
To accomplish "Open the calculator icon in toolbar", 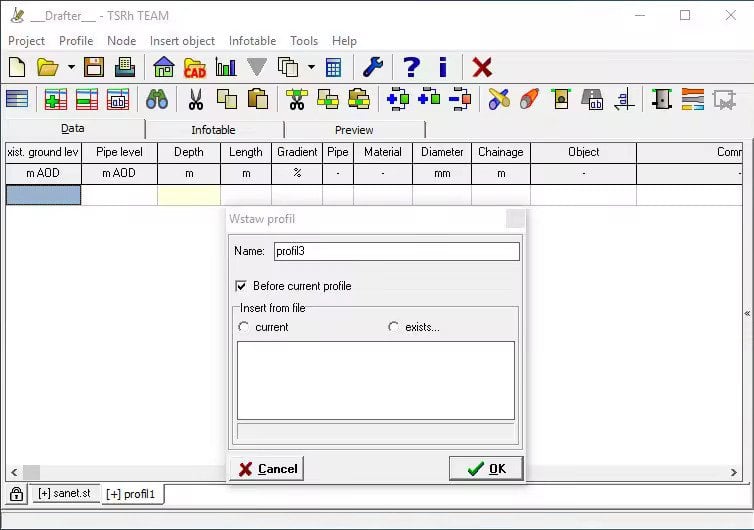I will tap(334, 67).
